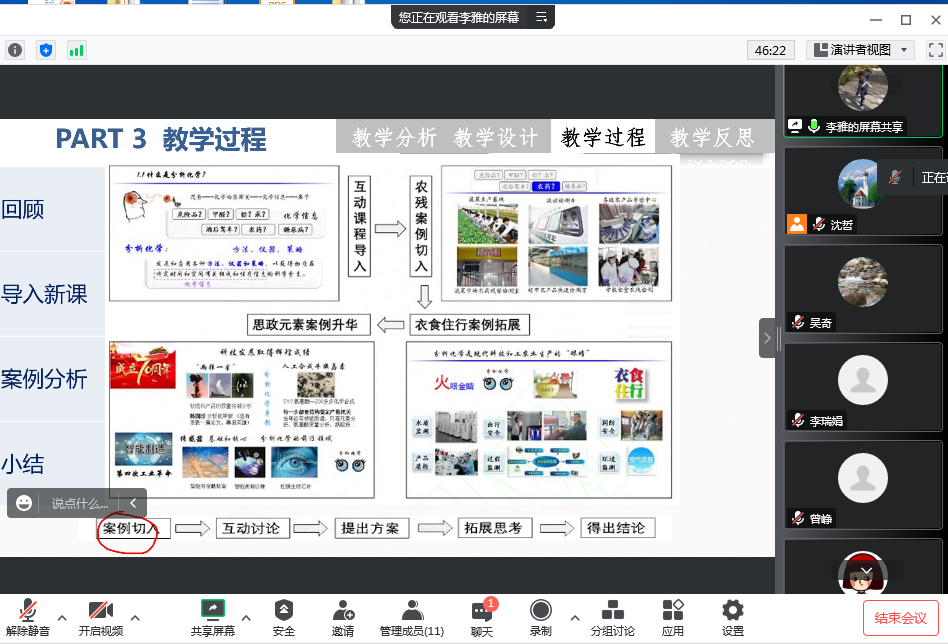Viewport: 948px width, 644px height.
Task: Check the green network signal icon
Action: (x=76, y=50)
